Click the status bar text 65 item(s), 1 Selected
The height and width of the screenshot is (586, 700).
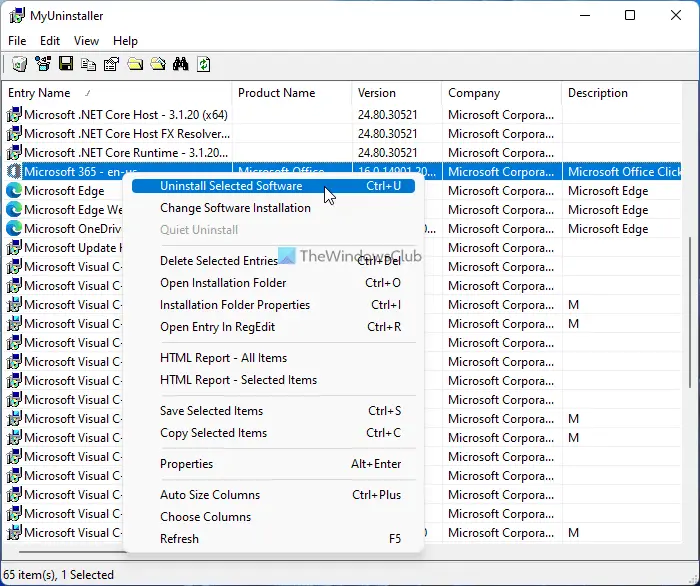[58, 575]
